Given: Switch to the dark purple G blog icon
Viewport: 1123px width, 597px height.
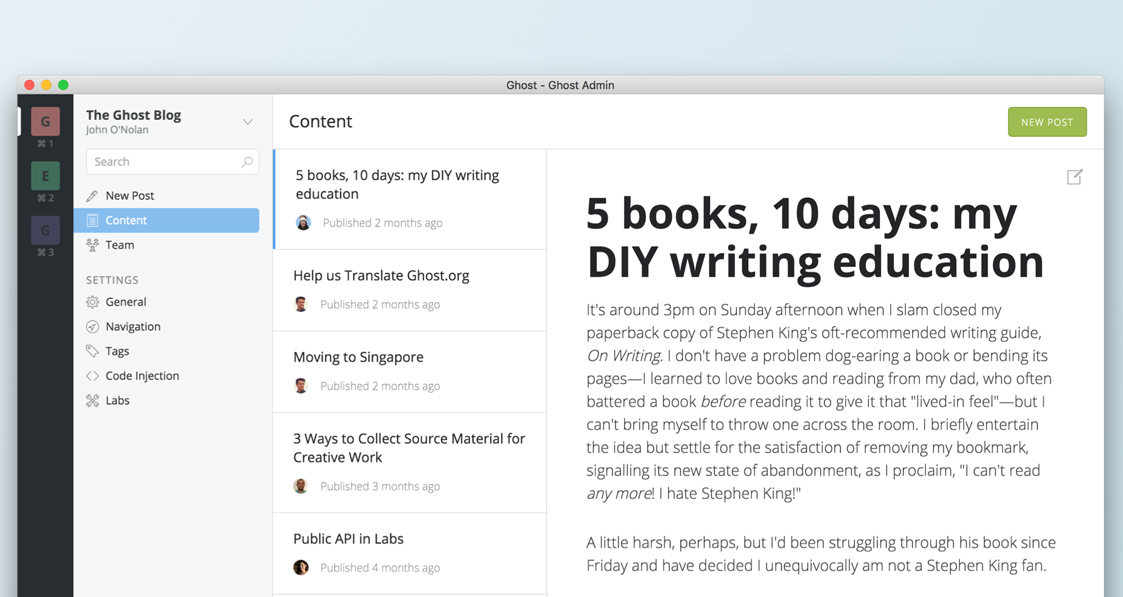Looking at the screenshot, I should click(x=45, y=230).
